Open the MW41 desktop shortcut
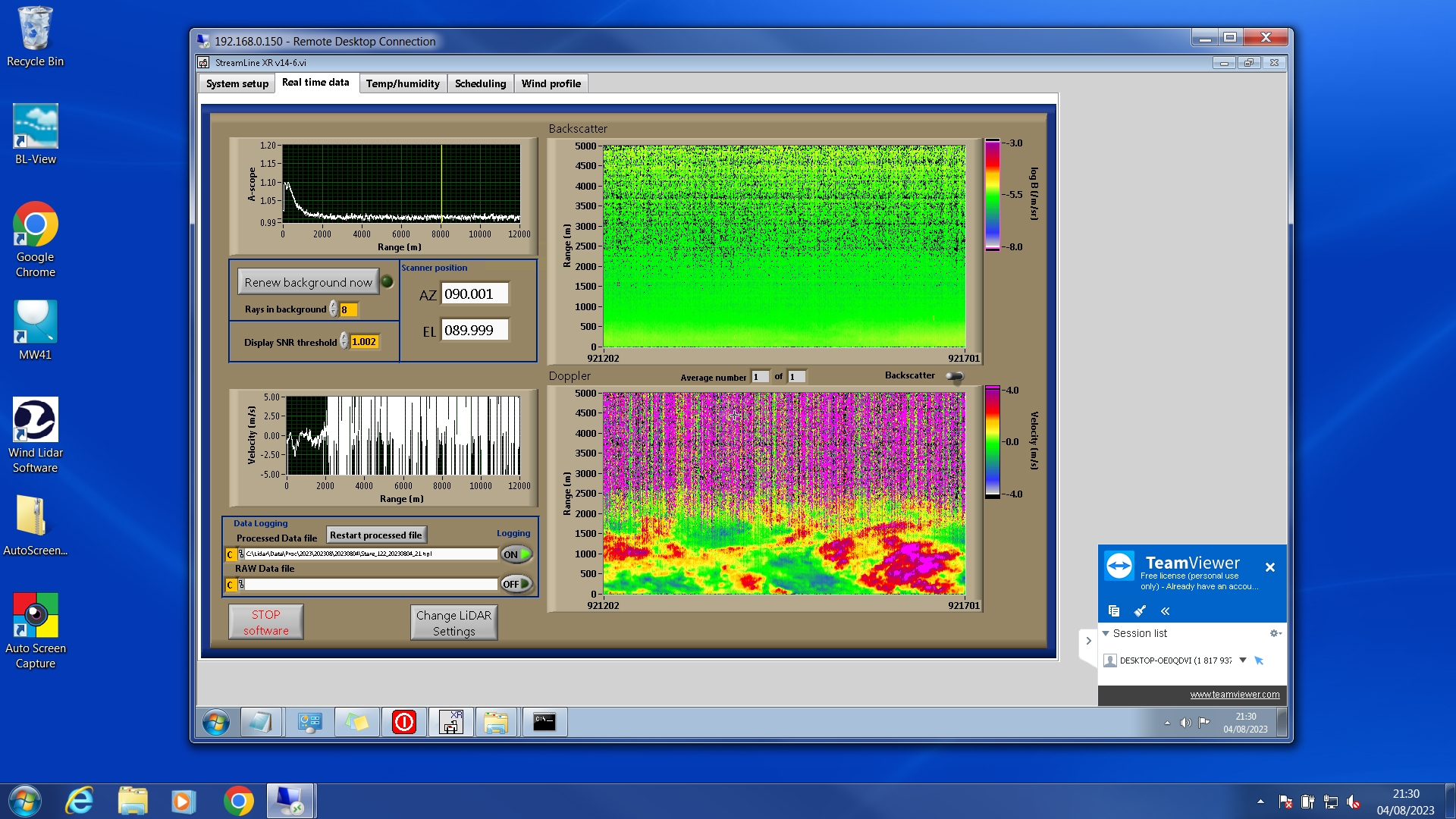 [35, 331]
